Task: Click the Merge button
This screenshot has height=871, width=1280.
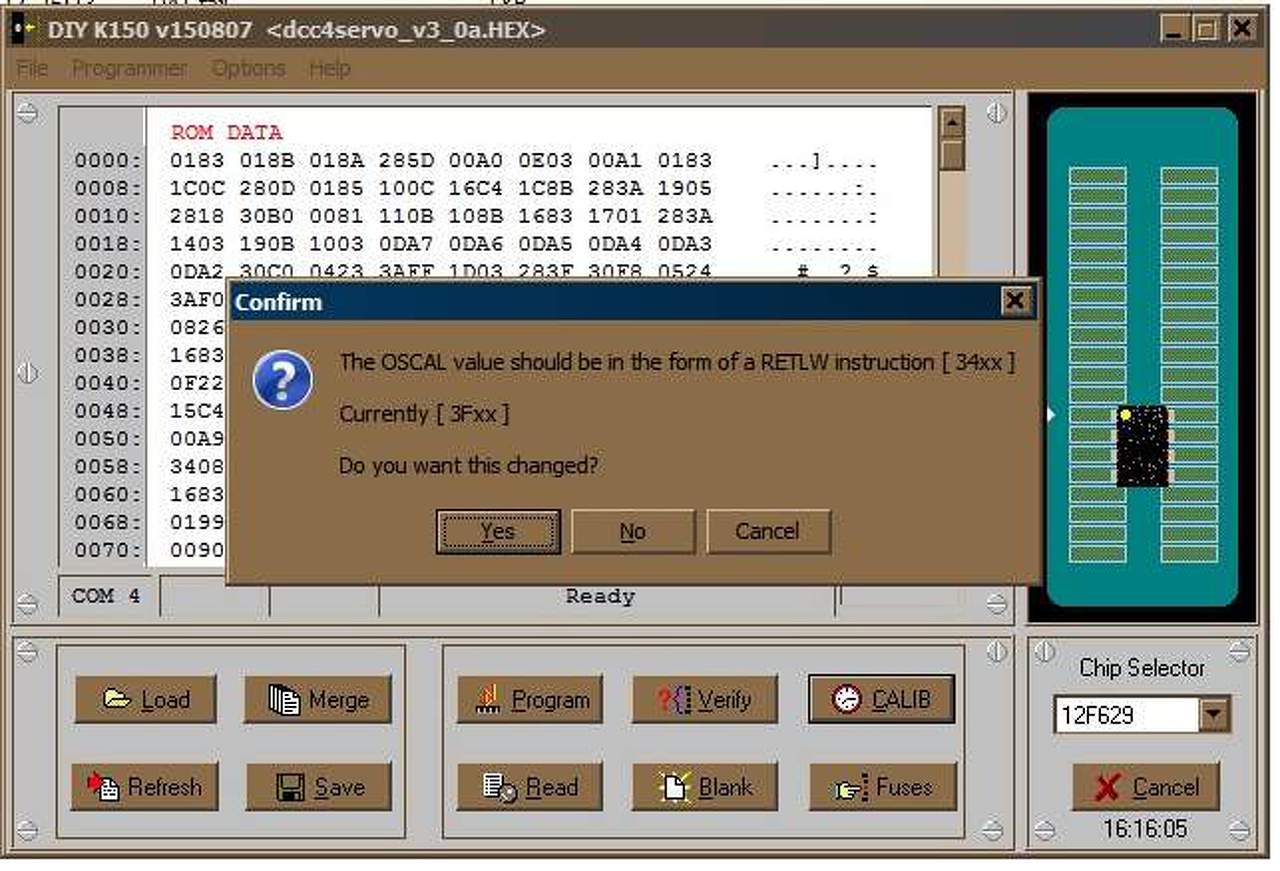Action: click(x=317, y=699)
